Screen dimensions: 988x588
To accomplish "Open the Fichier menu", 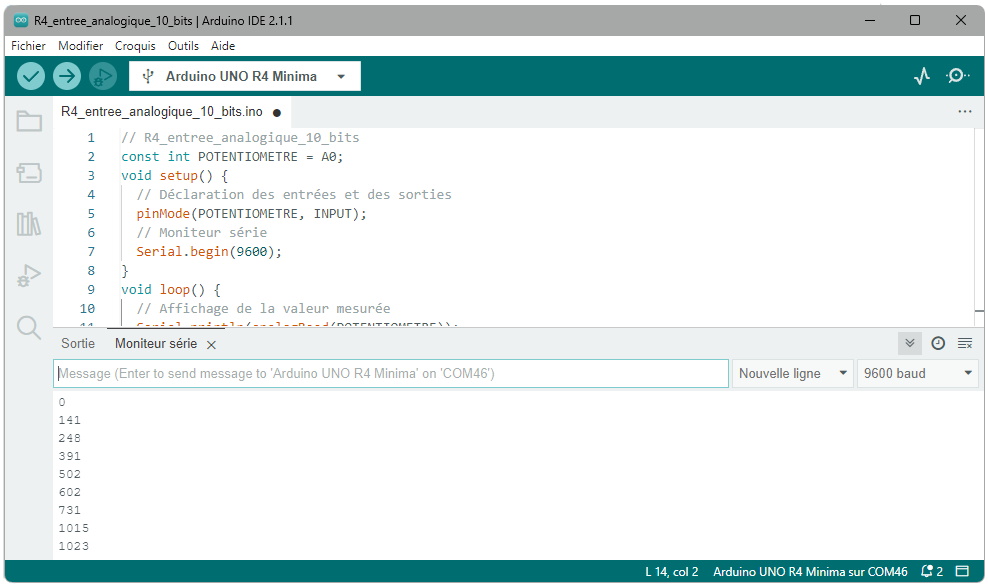I will click(x=28, y=46).
